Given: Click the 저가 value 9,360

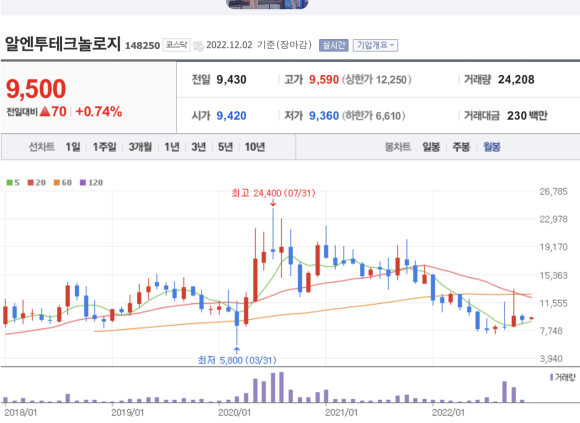Looking at the screenshot, I should (324, 116).
